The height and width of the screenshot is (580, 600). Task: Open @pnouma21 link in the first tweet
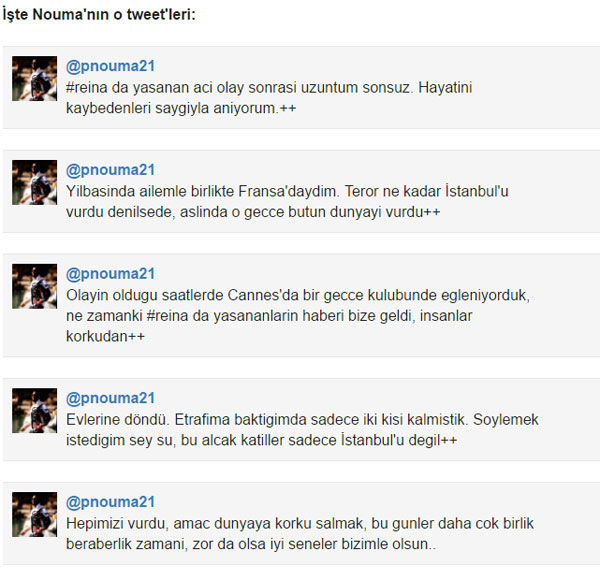110,66
